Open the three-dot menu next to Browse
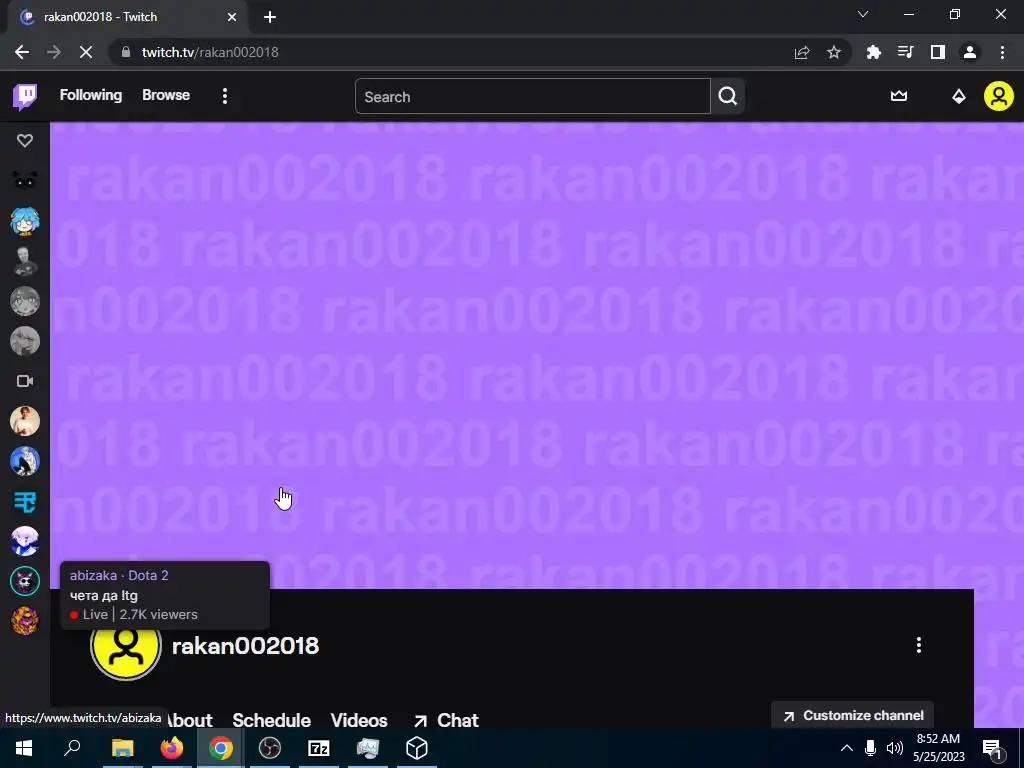 pos(225,96)
